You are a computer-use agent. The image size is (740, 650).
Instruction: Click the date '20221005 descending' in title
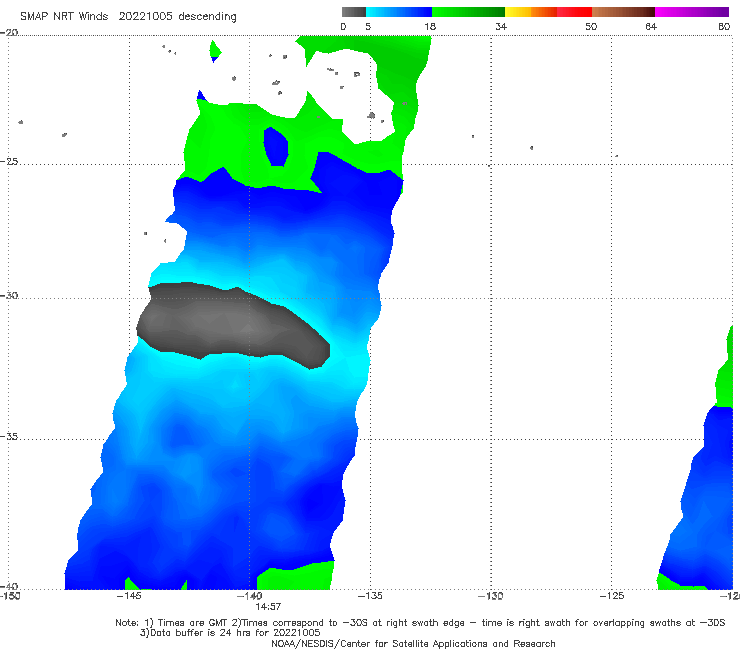(x=177, y=17)
